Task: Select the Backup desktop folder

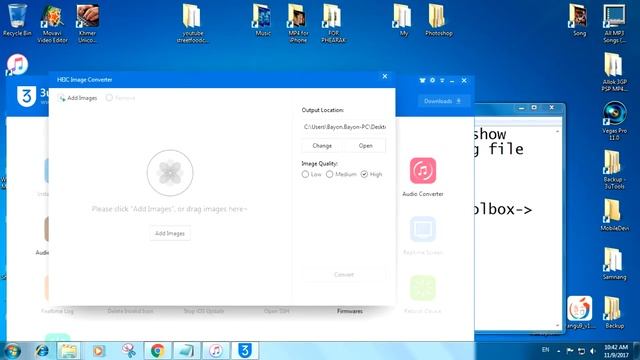Action: click(614, 312)
